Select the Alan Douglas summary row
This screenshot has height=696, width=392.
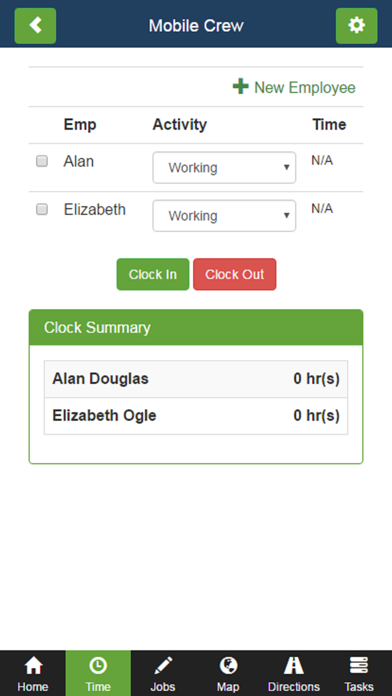[196, 379]
